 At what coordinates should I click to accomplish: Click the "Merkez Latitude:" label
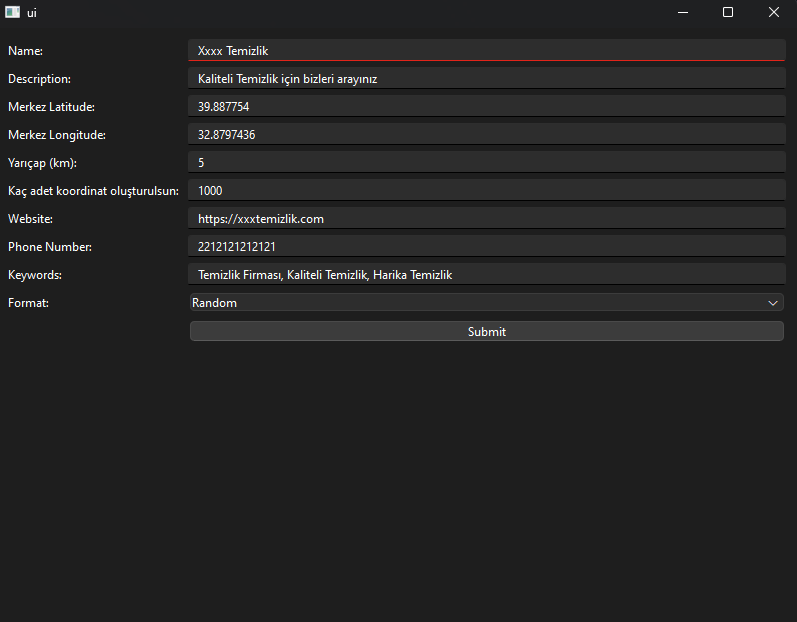(x=51, y=107)
